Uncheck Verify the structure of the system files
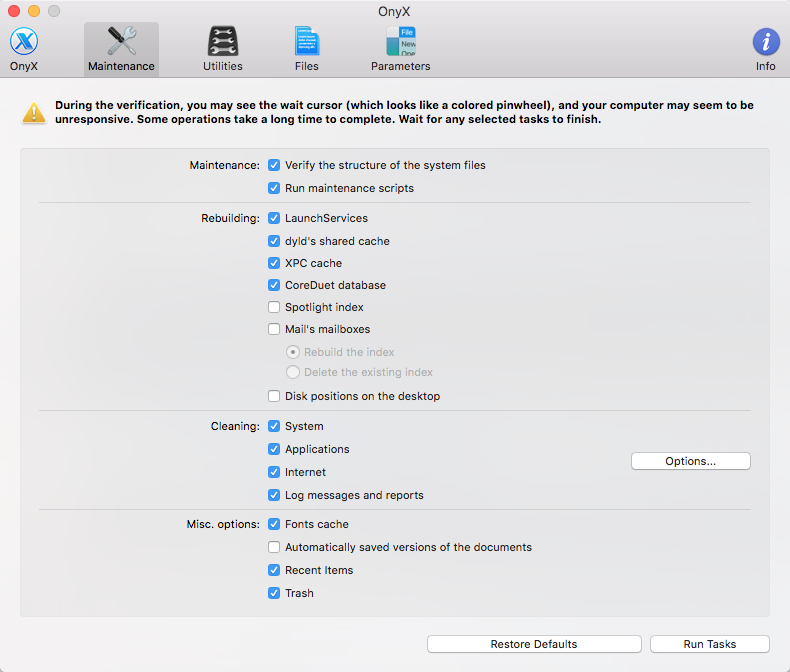 click(x=274, y=165)
